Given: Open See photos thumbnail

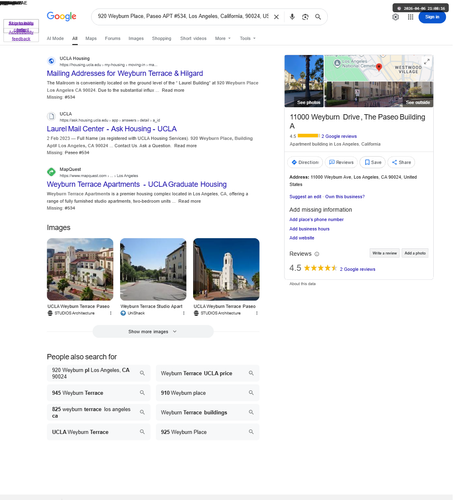Looking at the screenshot, I should point(304,81).
